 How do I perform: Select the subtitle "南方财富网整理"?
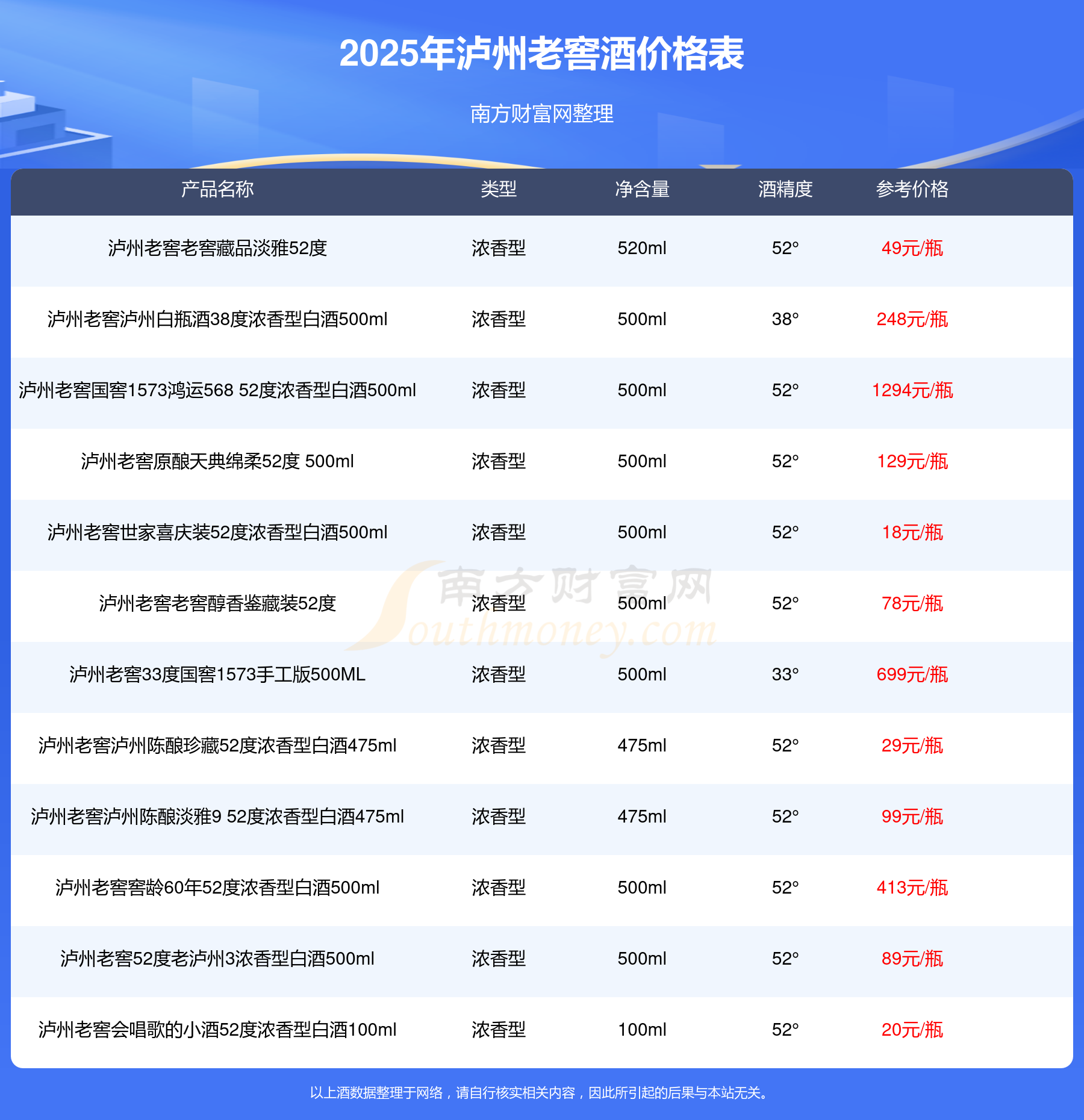[542, 113]
